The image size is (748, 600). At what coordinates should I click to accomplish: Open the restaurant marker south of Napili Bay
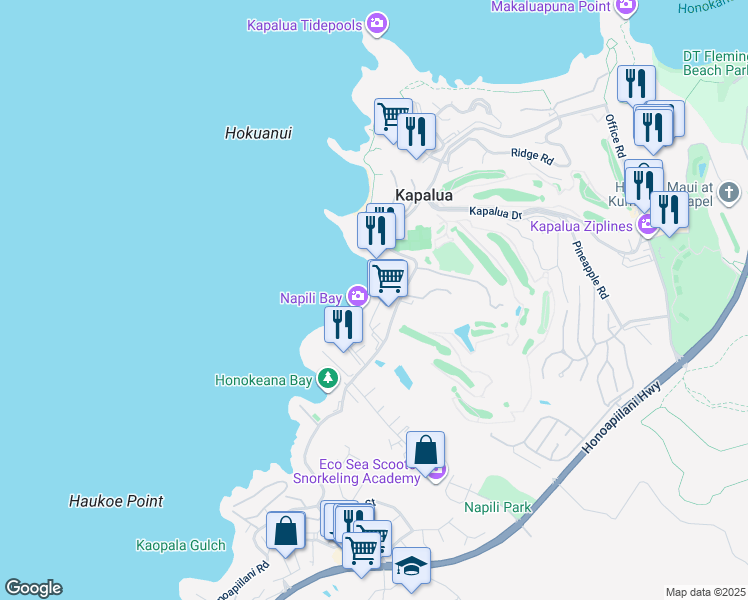coord(343,328)
